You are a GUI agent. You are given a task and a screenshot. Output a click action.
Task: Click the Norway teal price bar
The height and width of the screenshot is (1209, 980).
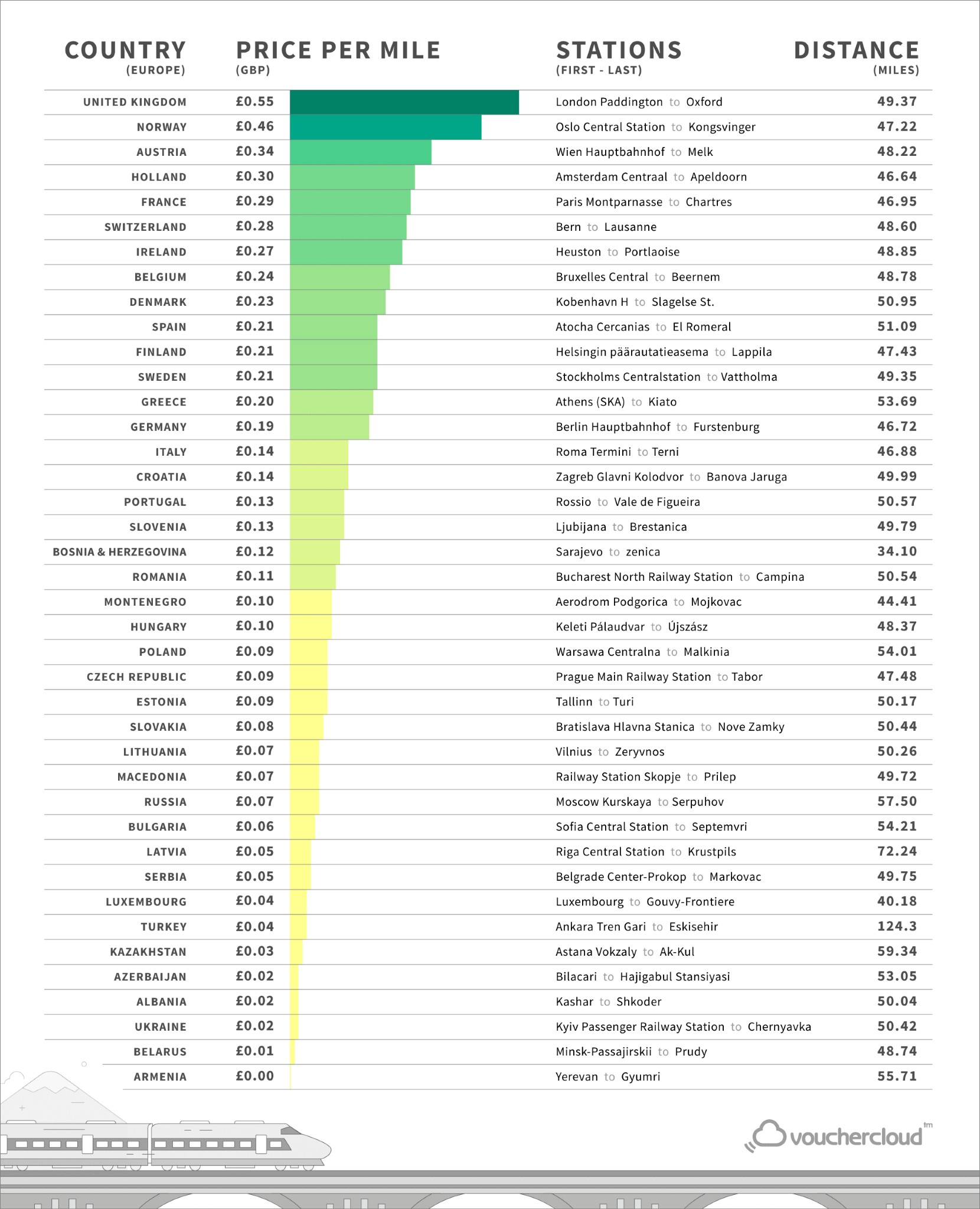click(386, 128)
